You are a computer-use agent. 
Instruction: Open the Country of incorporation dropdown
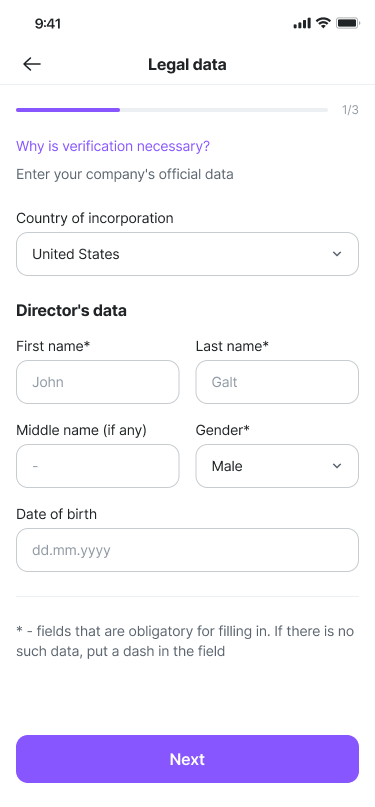(187, 254)
